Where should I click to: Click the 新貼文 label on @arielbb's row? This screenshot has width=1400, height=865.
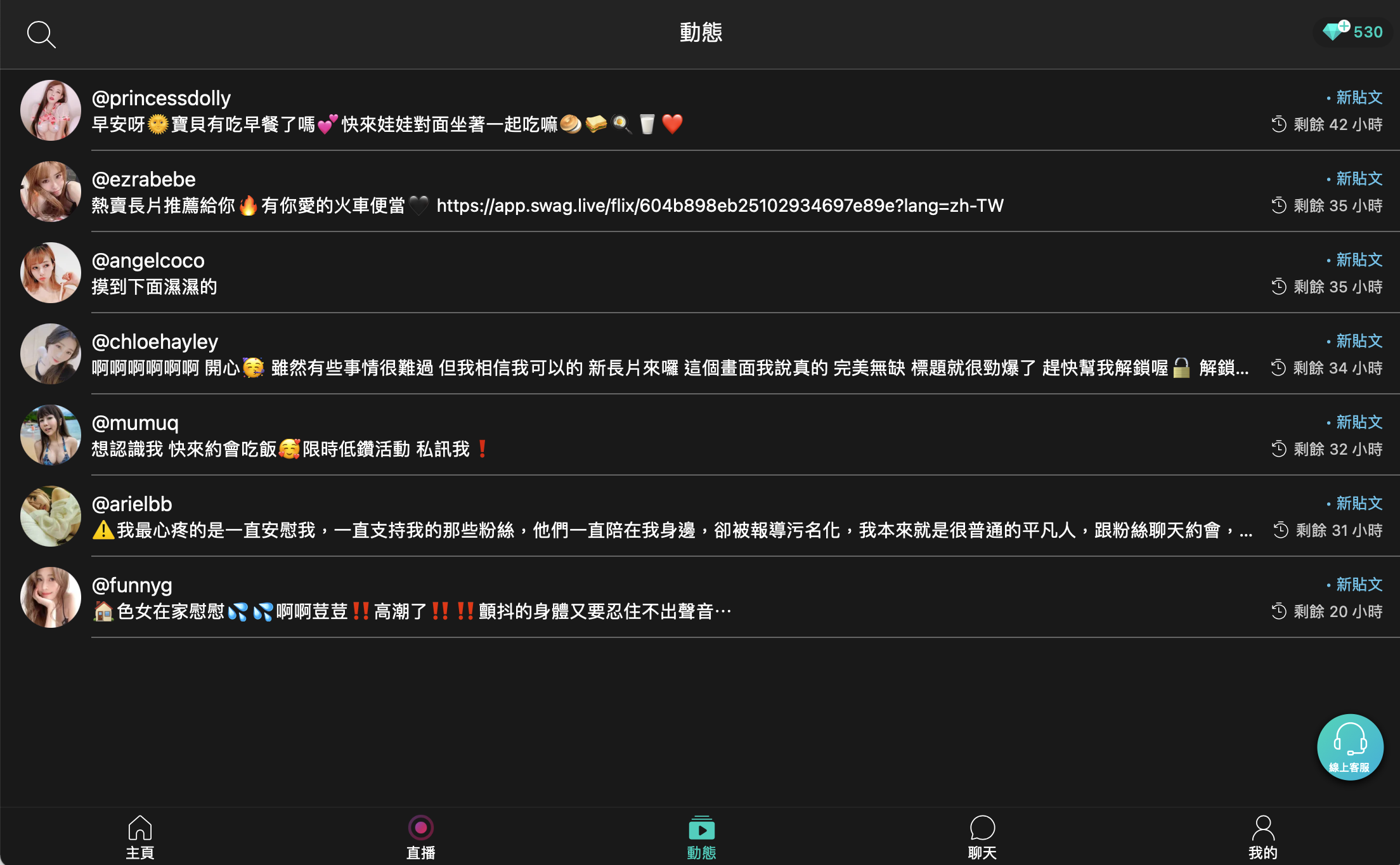tap(1358, 504)
